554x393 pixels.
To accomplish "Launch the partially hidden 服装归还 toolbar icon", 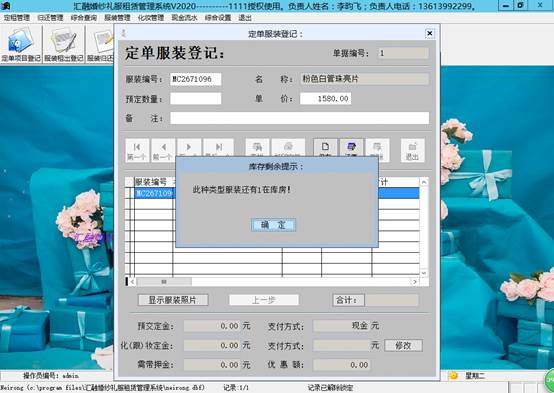I will coord(100,45).
